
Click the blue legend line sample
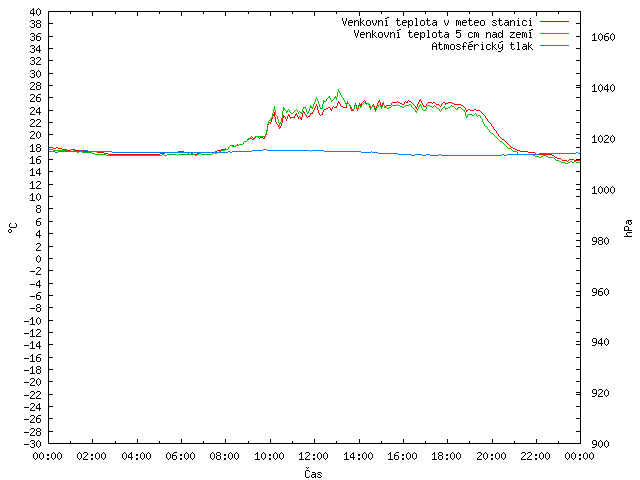[x=554, y=46]
